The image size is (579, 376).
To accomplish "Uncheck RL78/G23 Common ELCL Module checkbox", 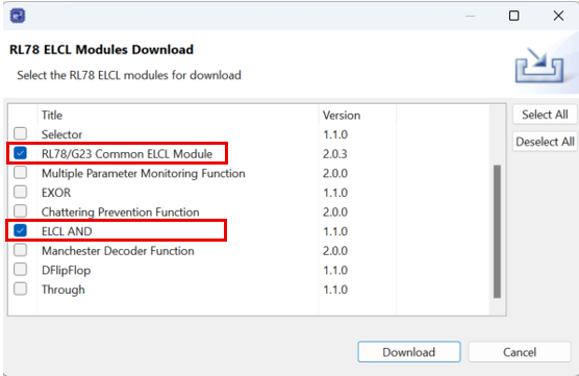I will click(20, 153).
